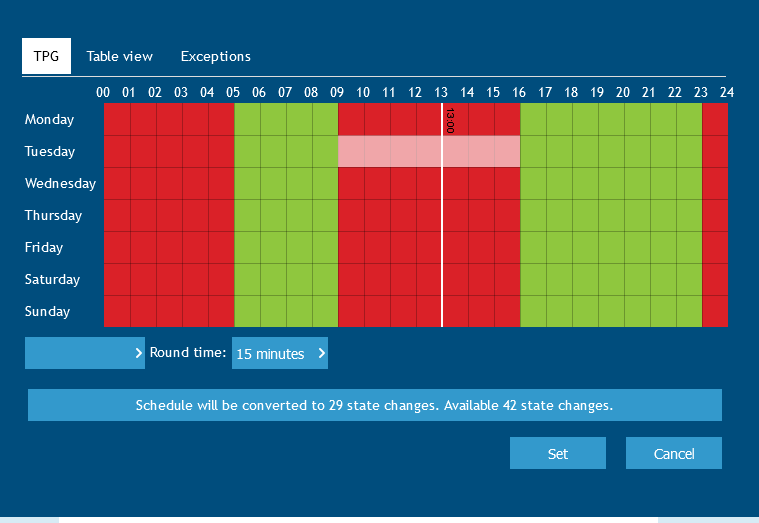This screenshot has width=759, height=523.
Task: Toggle Monday 00 hour red cell
Action: click(117, 120)
